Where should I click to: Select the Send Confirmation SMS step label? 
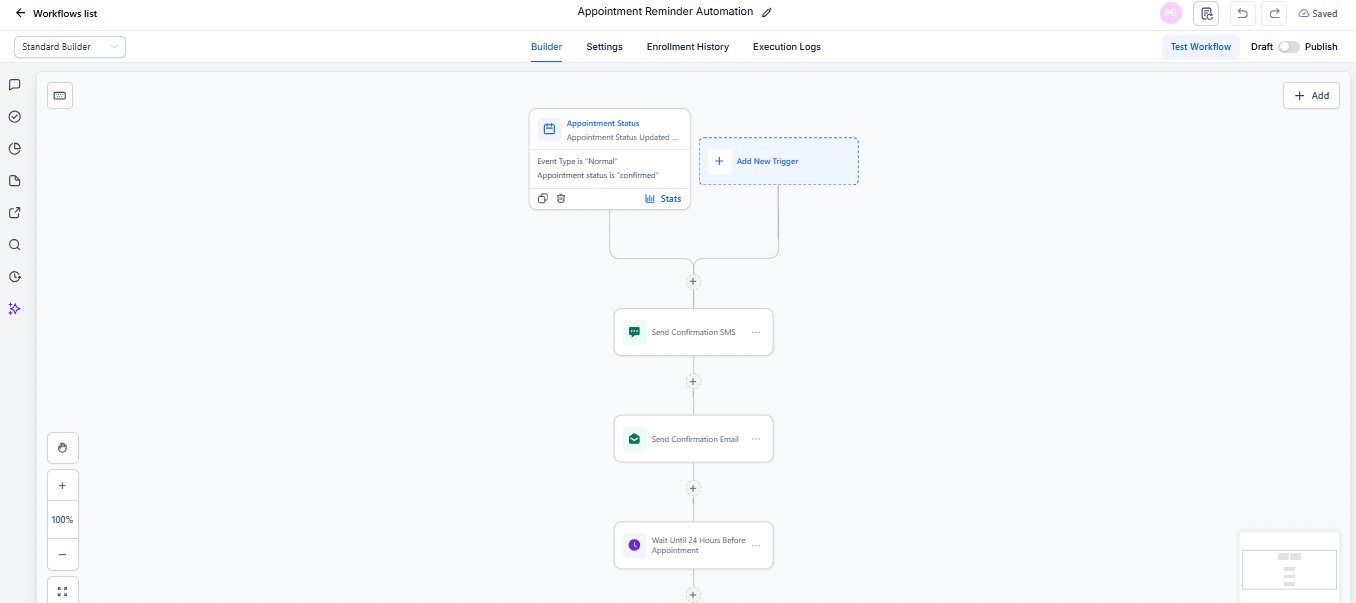(693, 332)
